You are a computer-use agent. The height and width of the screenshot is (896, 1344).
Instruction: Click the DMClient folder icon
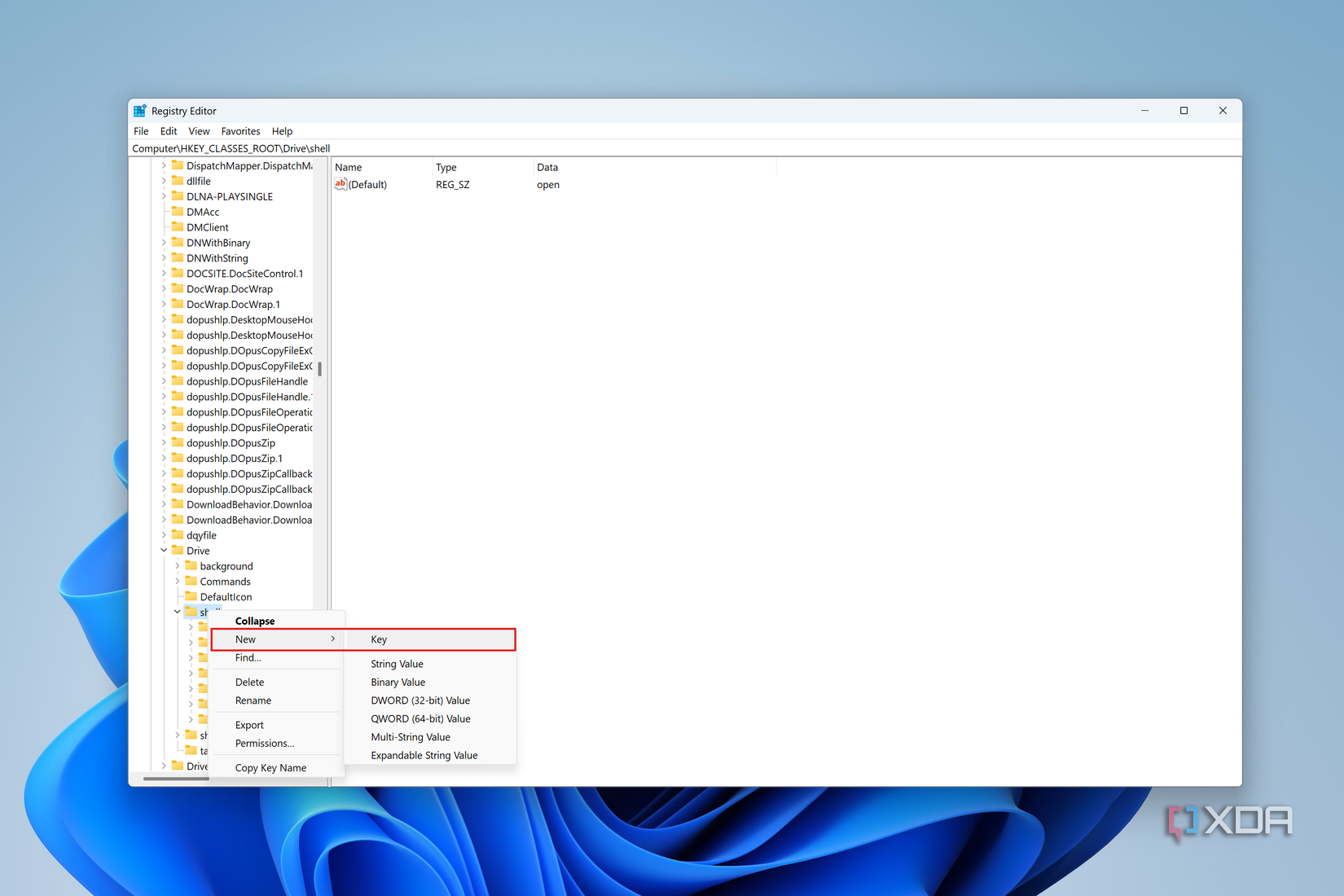point(178,226)
